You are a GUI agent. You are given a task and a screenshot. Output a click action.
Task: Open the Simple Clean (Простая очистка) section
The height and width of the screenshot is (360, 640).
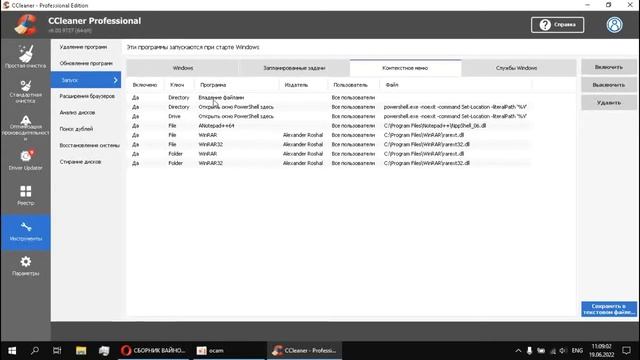pyautogui.click(x=25, y=56)
